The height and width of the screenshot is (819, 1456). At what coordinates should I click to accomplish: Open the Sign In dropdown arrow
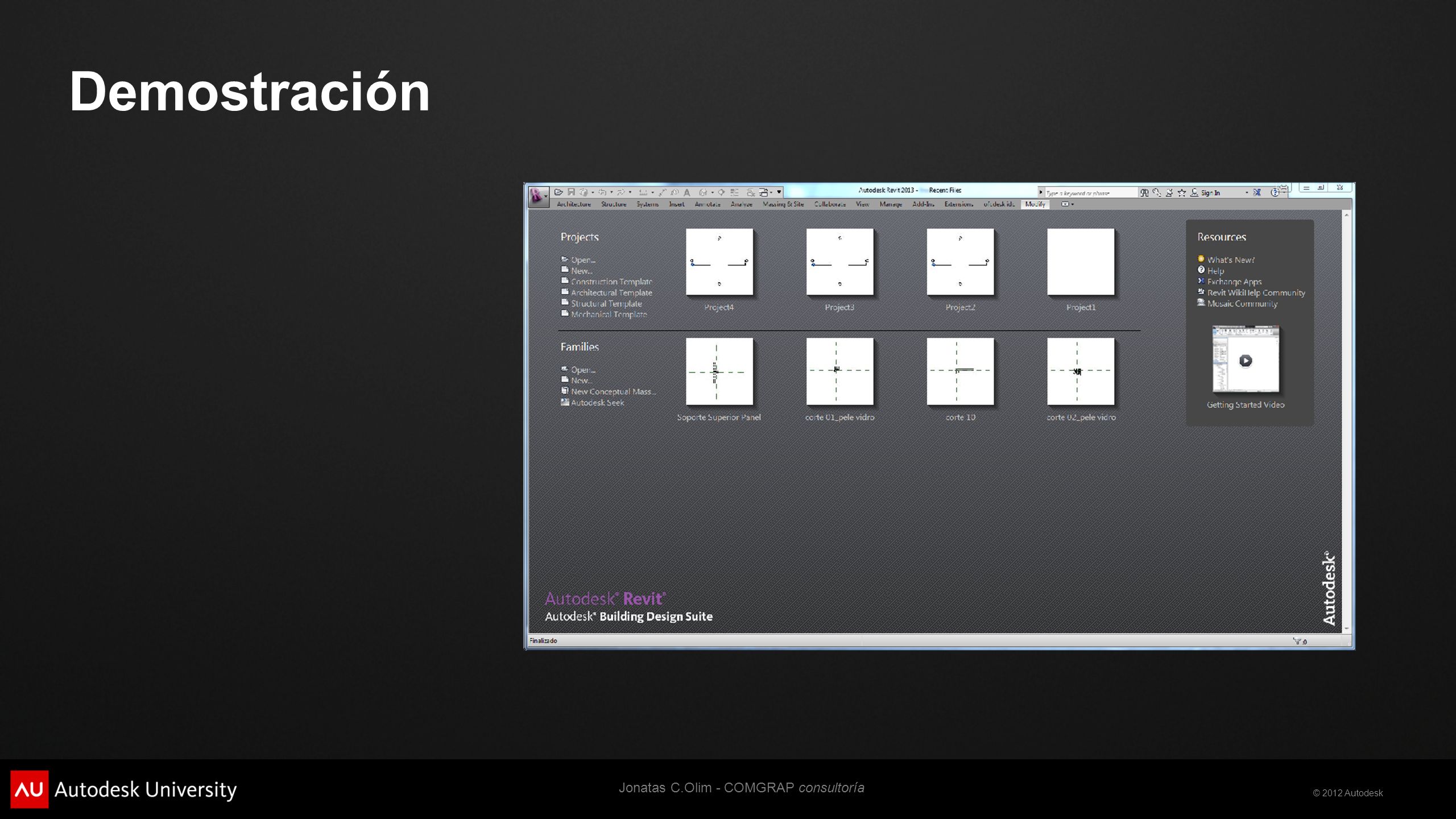click(1247, 193)
